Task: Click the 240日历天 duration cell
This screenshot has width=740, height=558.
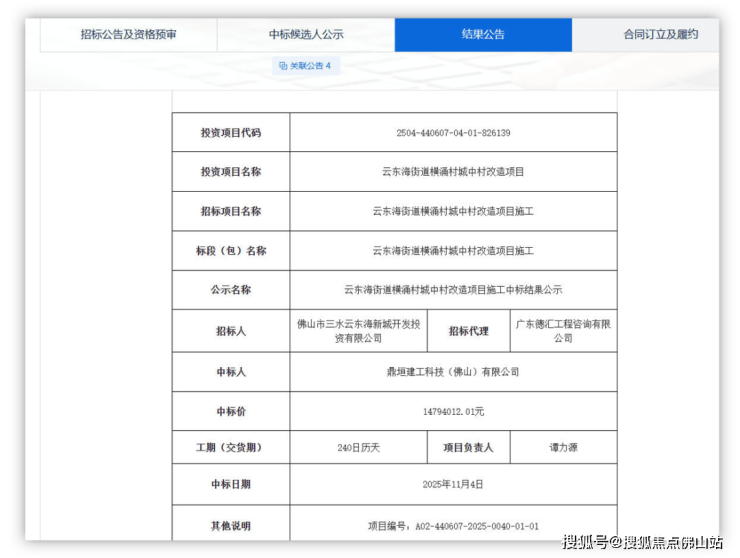Action: tap(359, 448)
